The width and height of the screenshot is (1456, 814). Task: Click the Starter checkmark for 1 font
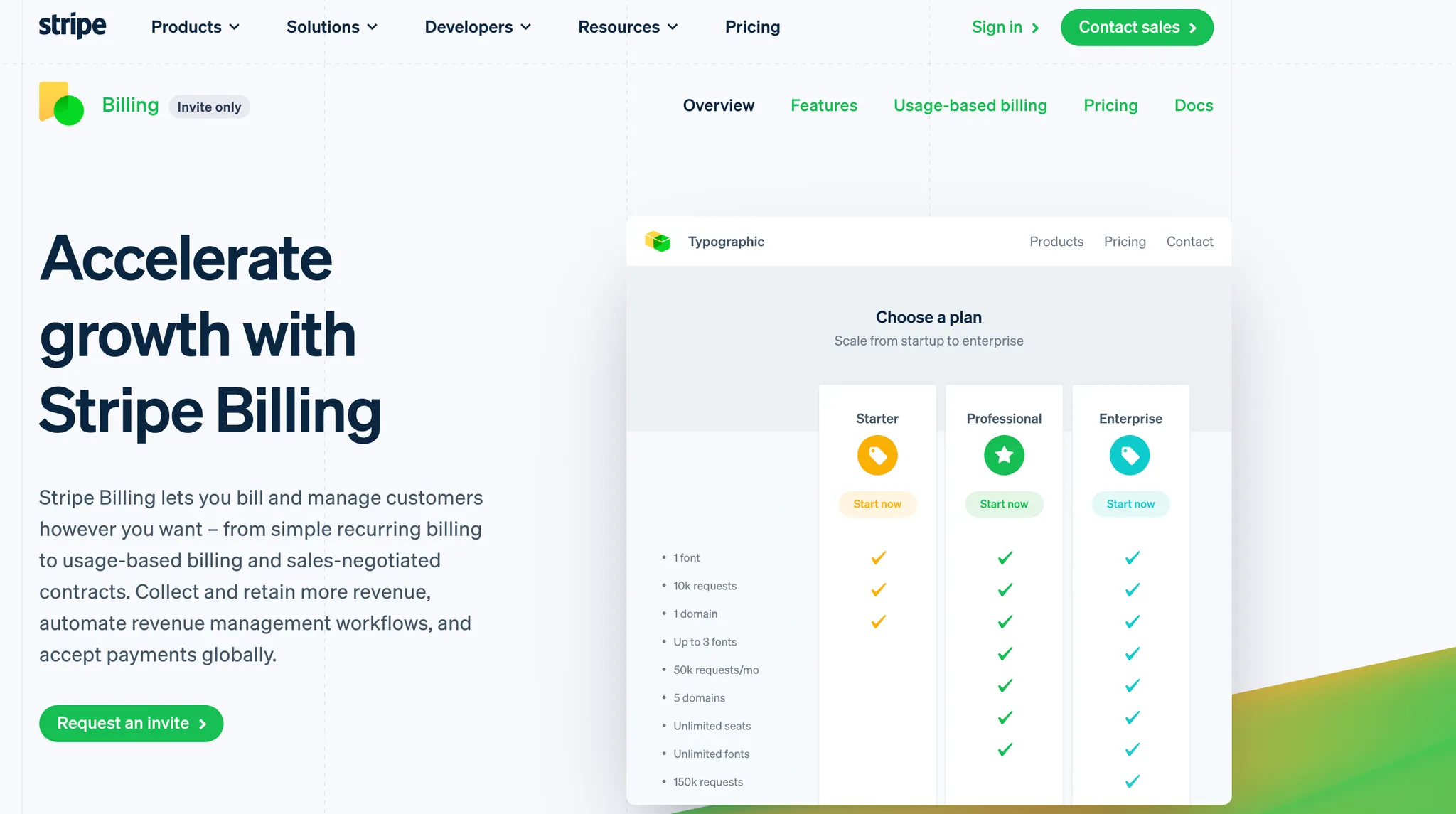pyautogui.click(x=877, y=558)
